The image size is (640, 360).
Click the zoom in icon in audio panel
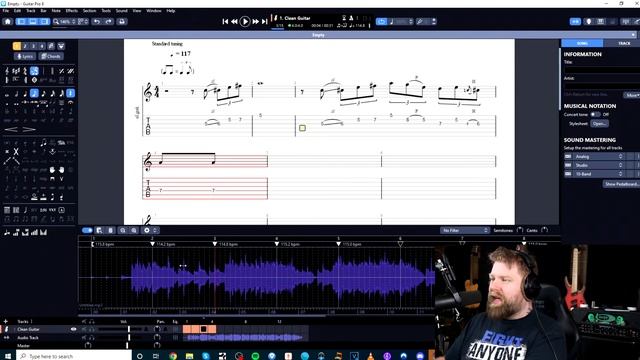click(x=134, y=231)
